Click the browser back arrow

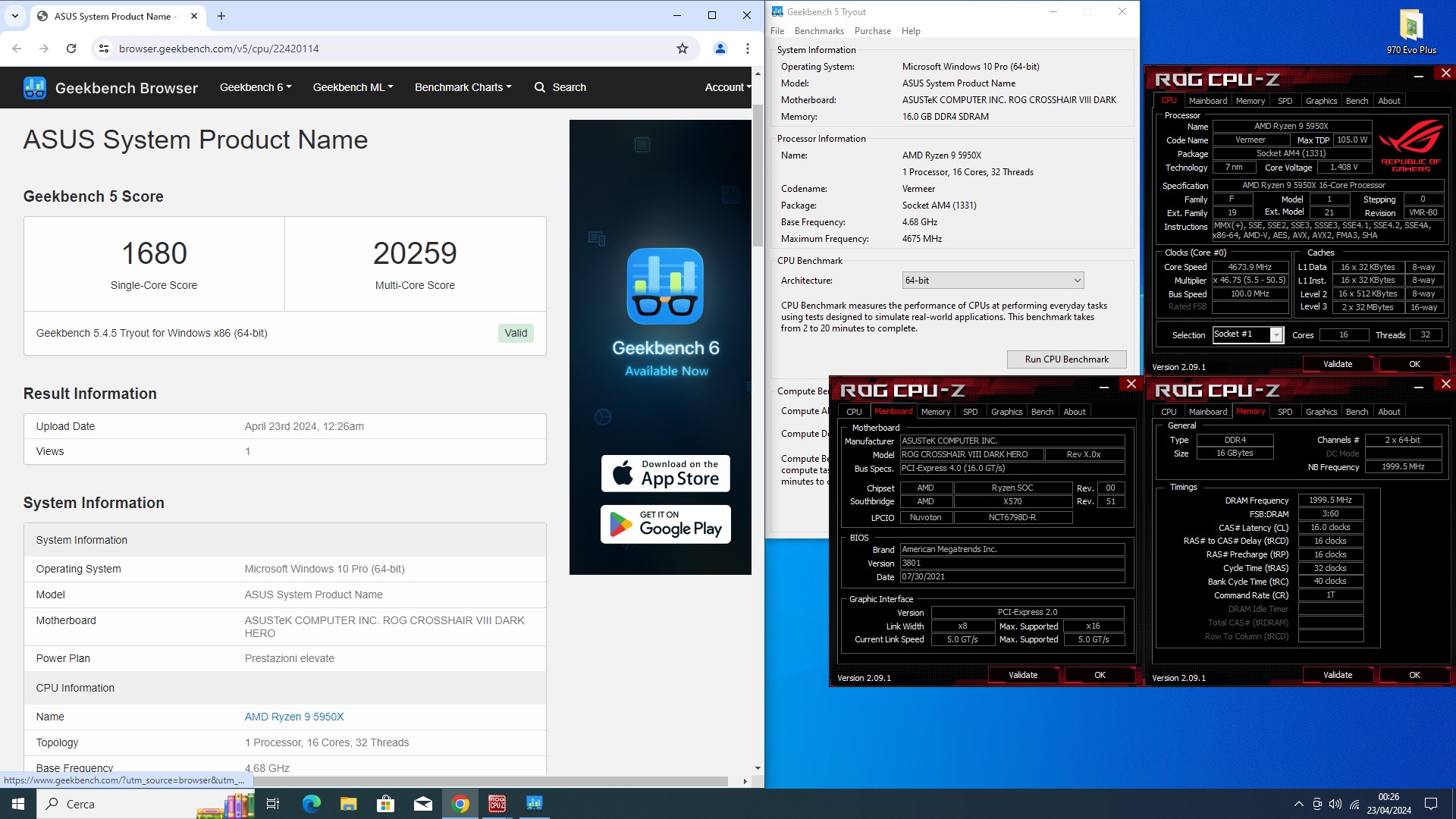coord(17,49)
